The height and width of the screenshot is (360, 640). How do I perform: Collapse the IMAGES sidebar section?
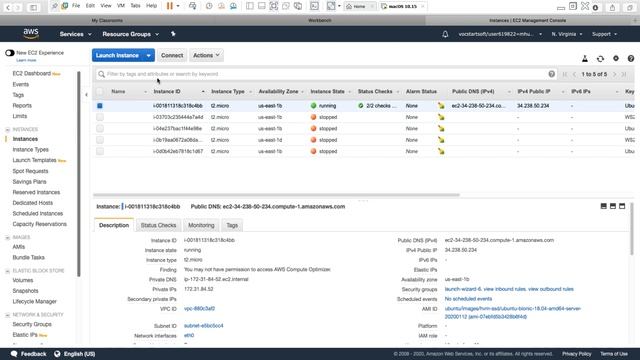(7, 238)
